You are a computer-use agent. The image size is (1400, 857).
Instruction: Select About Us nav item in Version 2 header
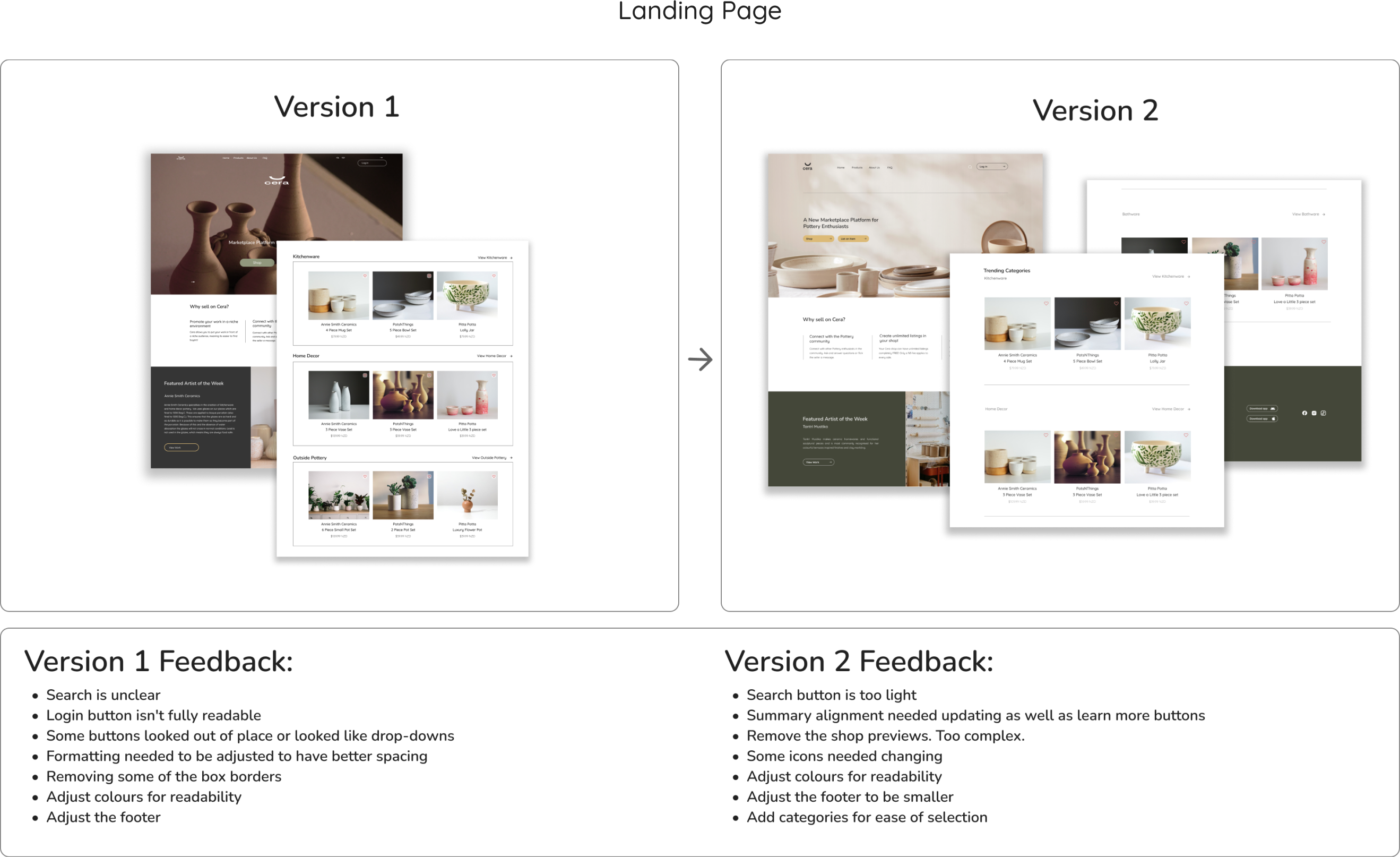[x=874, y=168]
